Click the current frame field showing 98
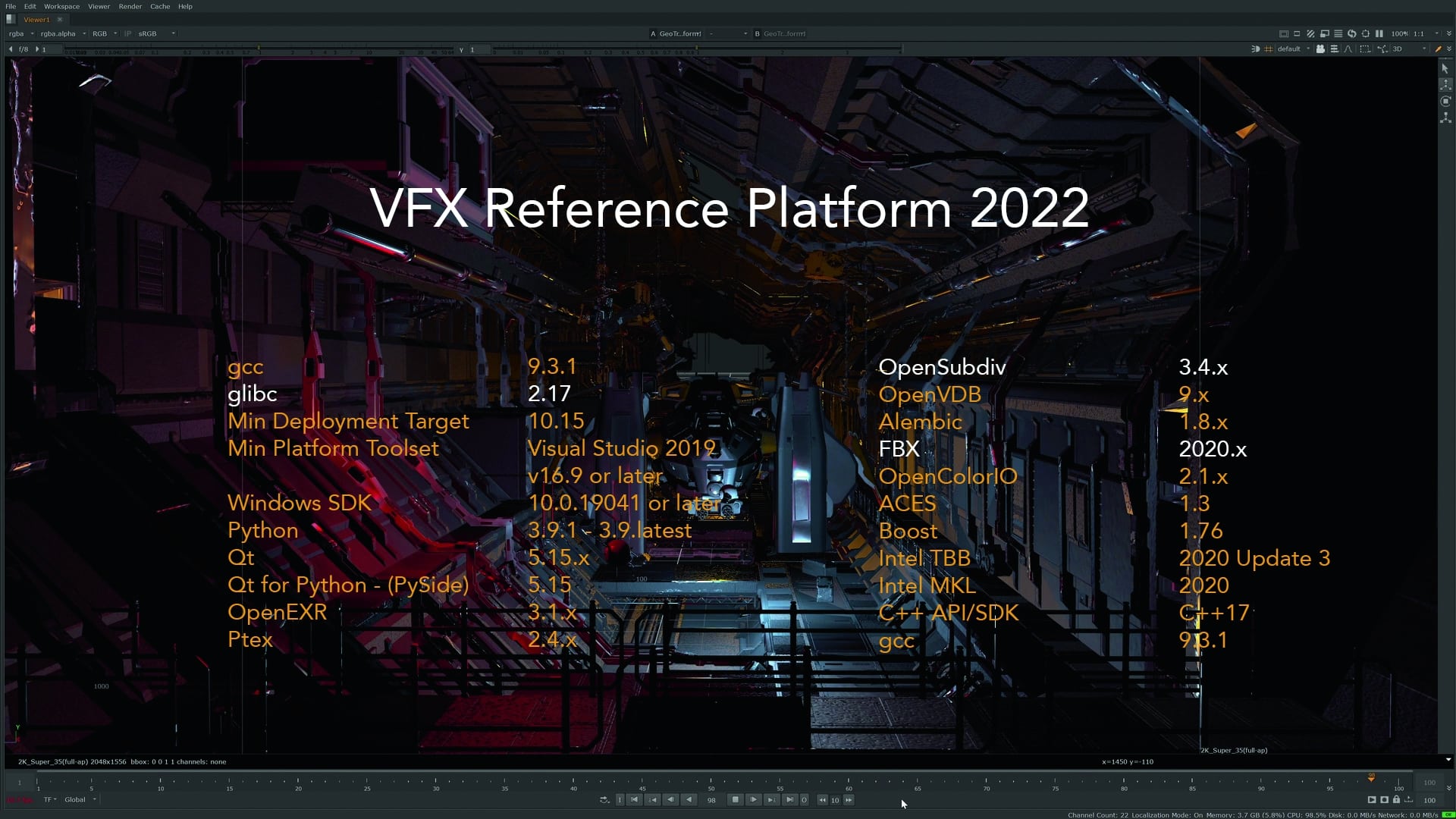Viewport: 1456px width, 819px height. tap(711, 800)
